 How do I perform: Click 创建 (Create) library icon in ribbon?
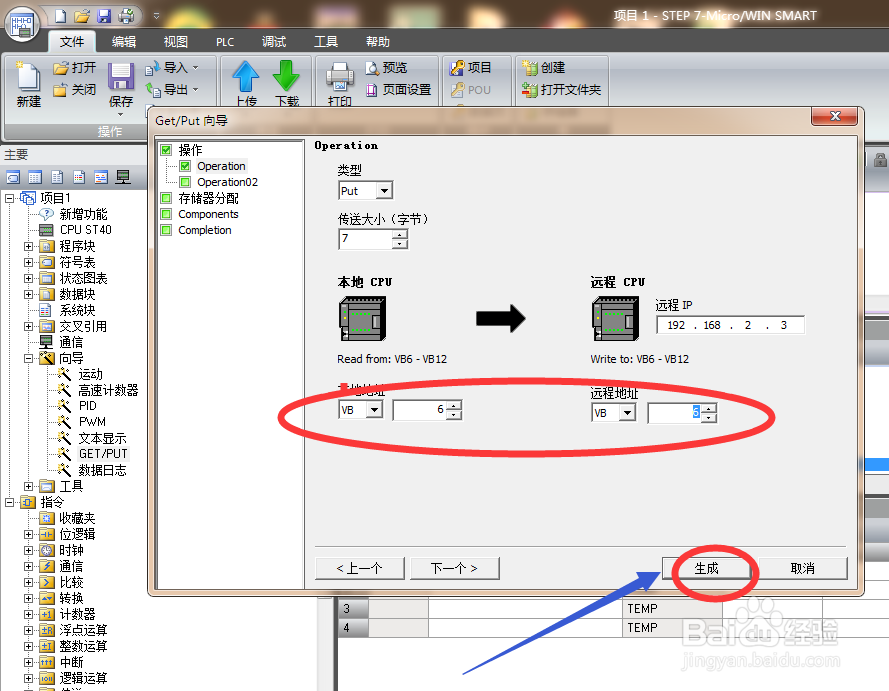pos(544,68)
